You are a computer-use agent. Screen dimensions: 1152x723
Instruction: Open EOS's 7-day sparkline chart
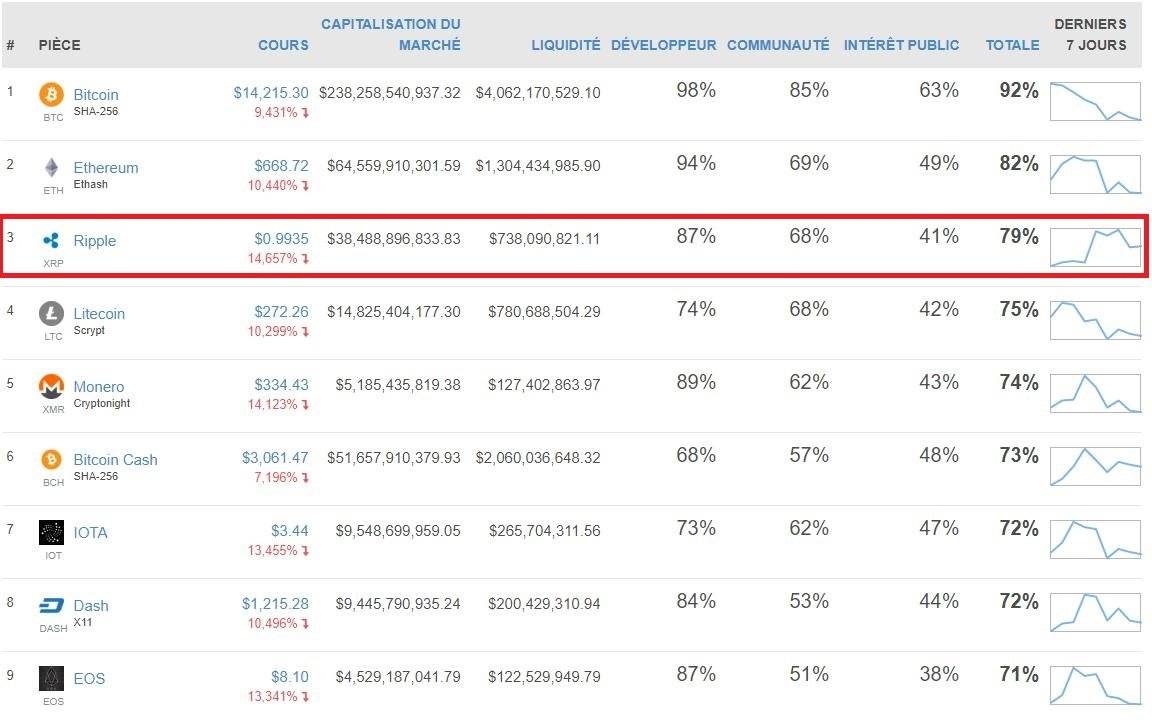click(1095, 685)
